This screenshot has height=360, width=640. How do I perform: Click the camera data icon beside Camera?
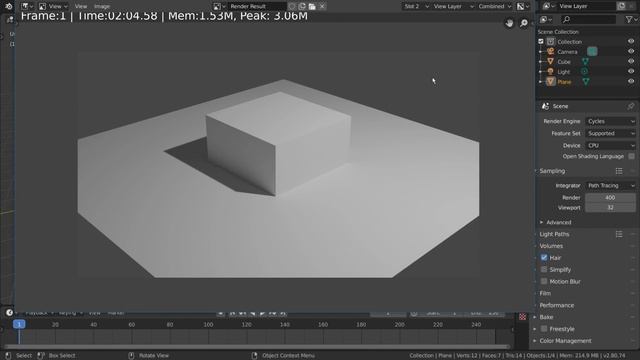592,51
